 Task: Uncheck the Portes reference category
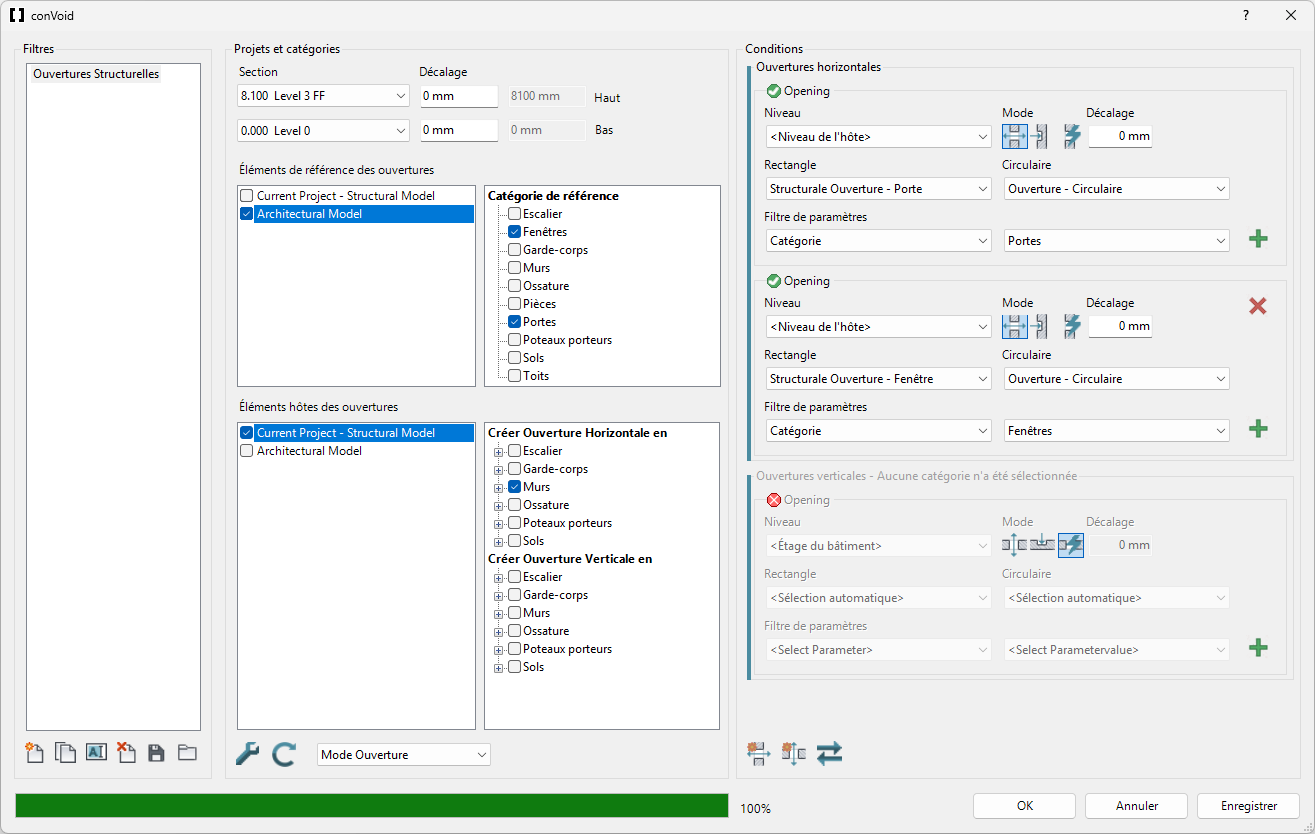click(x=514, y=322)
